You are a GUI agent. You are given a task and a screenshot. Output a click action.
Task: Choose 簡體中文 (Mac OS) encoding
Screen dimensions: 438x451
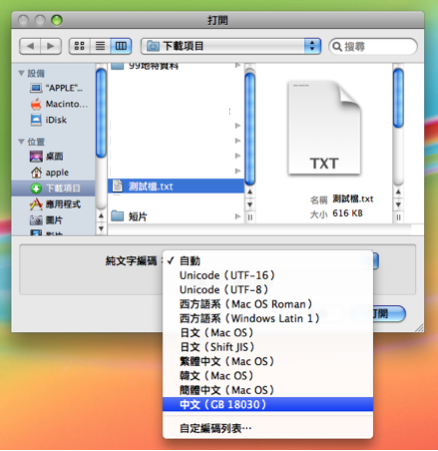268,390
